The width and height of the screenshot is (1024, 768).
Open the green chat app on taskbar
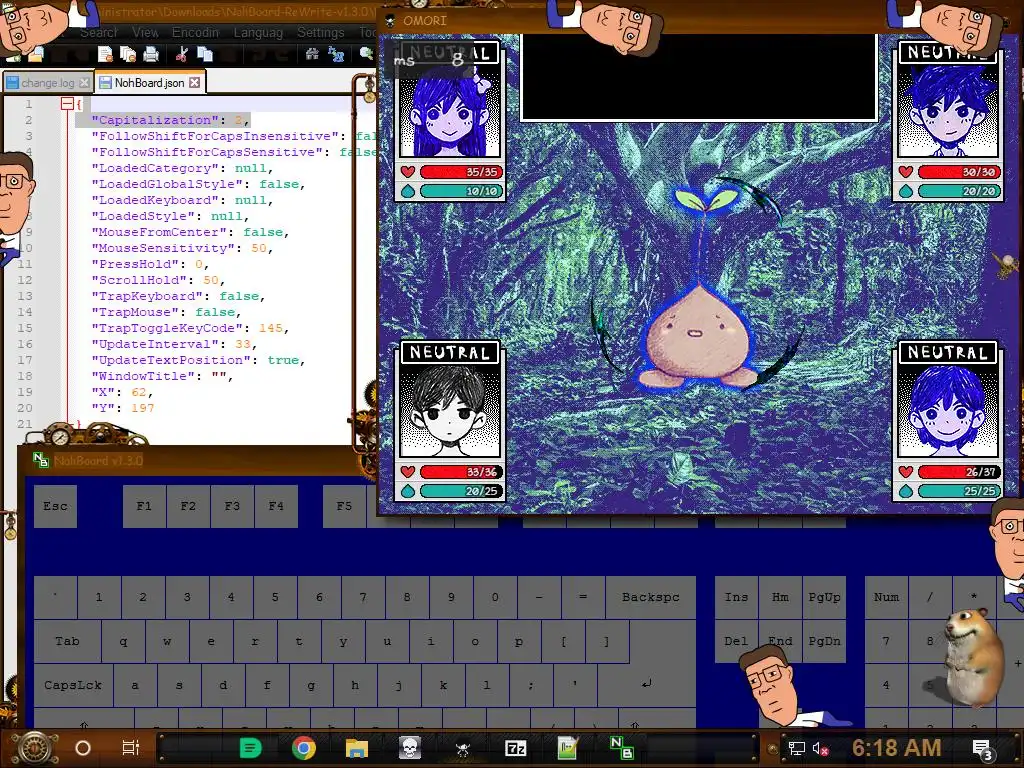pyautogui.click(x=250, y=748)
